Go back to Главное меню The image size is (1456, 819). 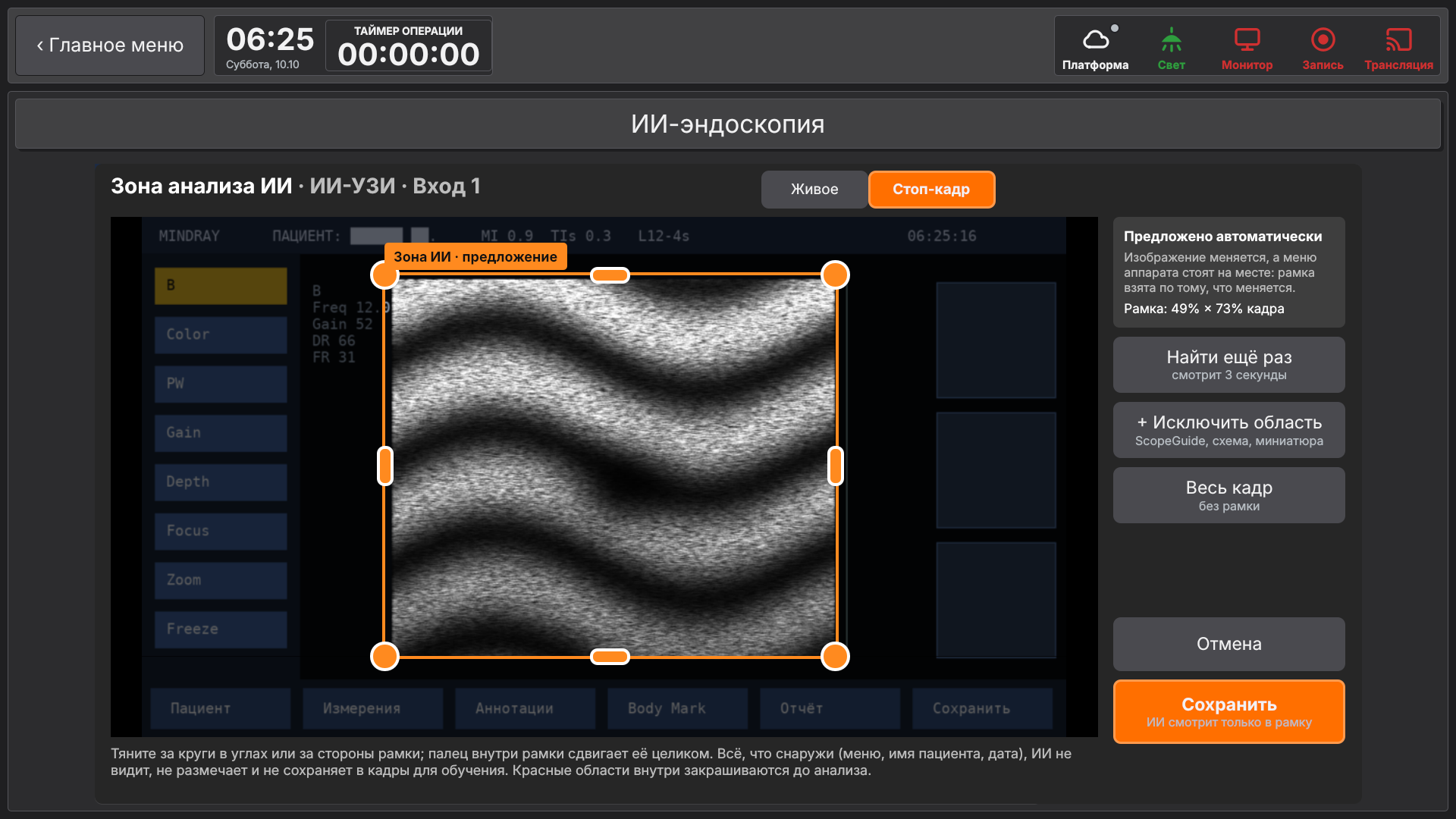point(110,45)
